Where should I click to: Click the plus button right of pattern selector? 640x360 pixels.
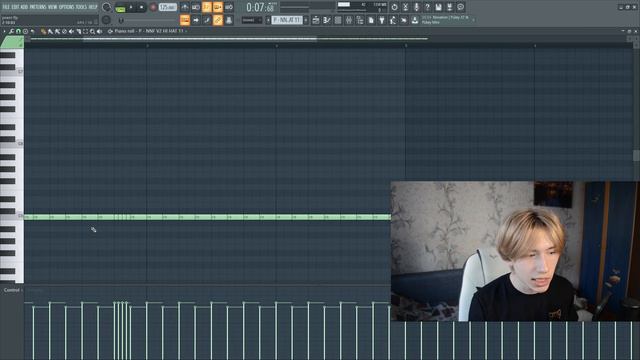click(x=306, y=20)
